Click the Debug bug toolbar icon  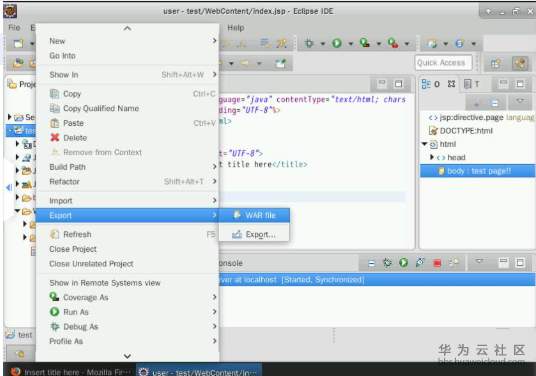pyautogui.click(x=309, y=43)
